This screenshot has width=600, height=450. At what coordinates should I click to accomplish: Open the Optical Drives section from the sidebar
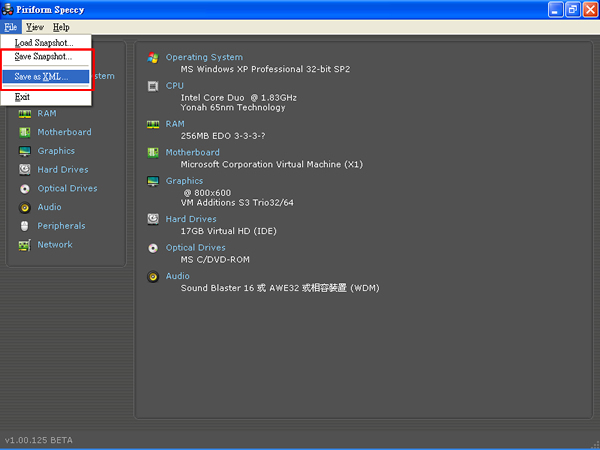click(67, 188)
